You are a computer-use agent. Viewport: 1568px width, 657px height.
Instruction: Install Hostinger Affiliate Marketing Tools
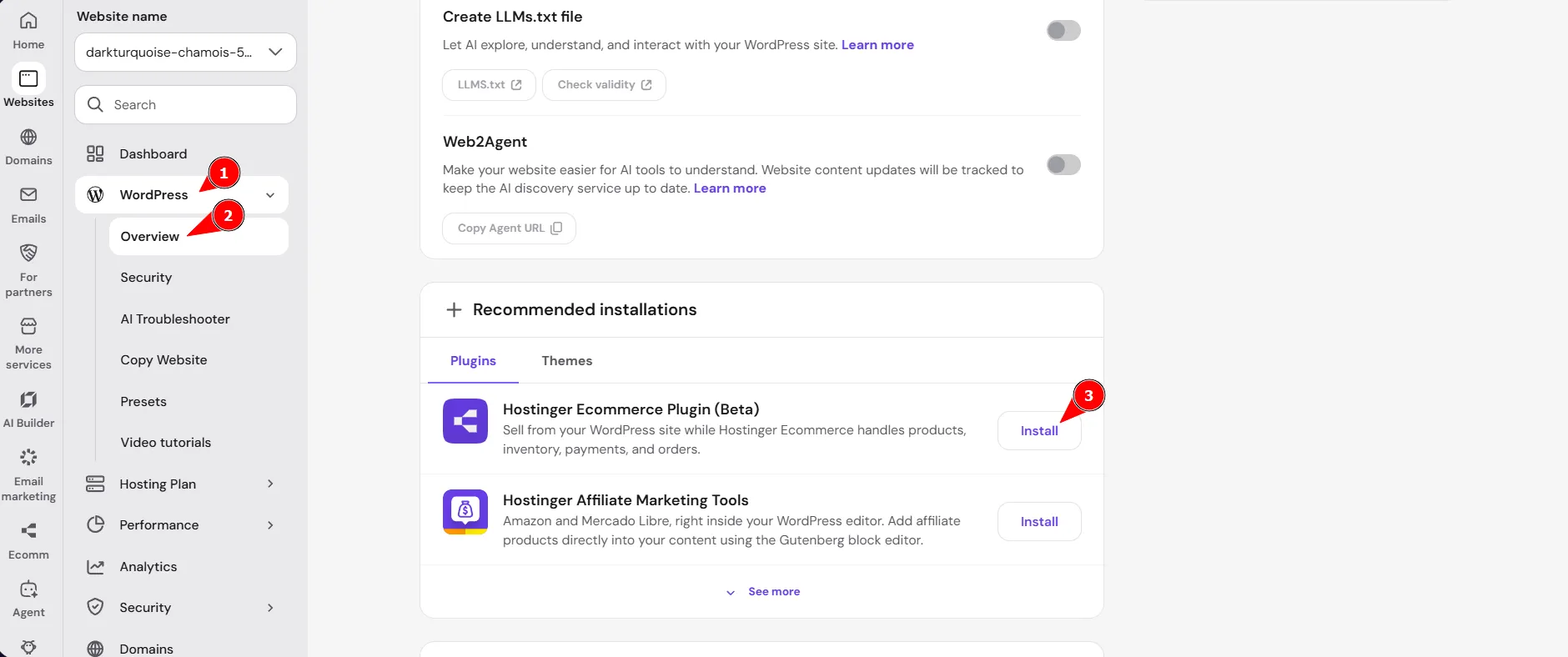click(1039, 522)
